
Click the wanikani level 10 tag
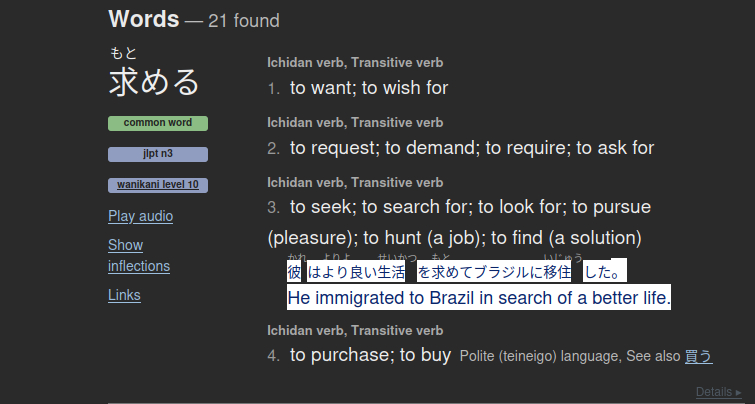[158, 185]
